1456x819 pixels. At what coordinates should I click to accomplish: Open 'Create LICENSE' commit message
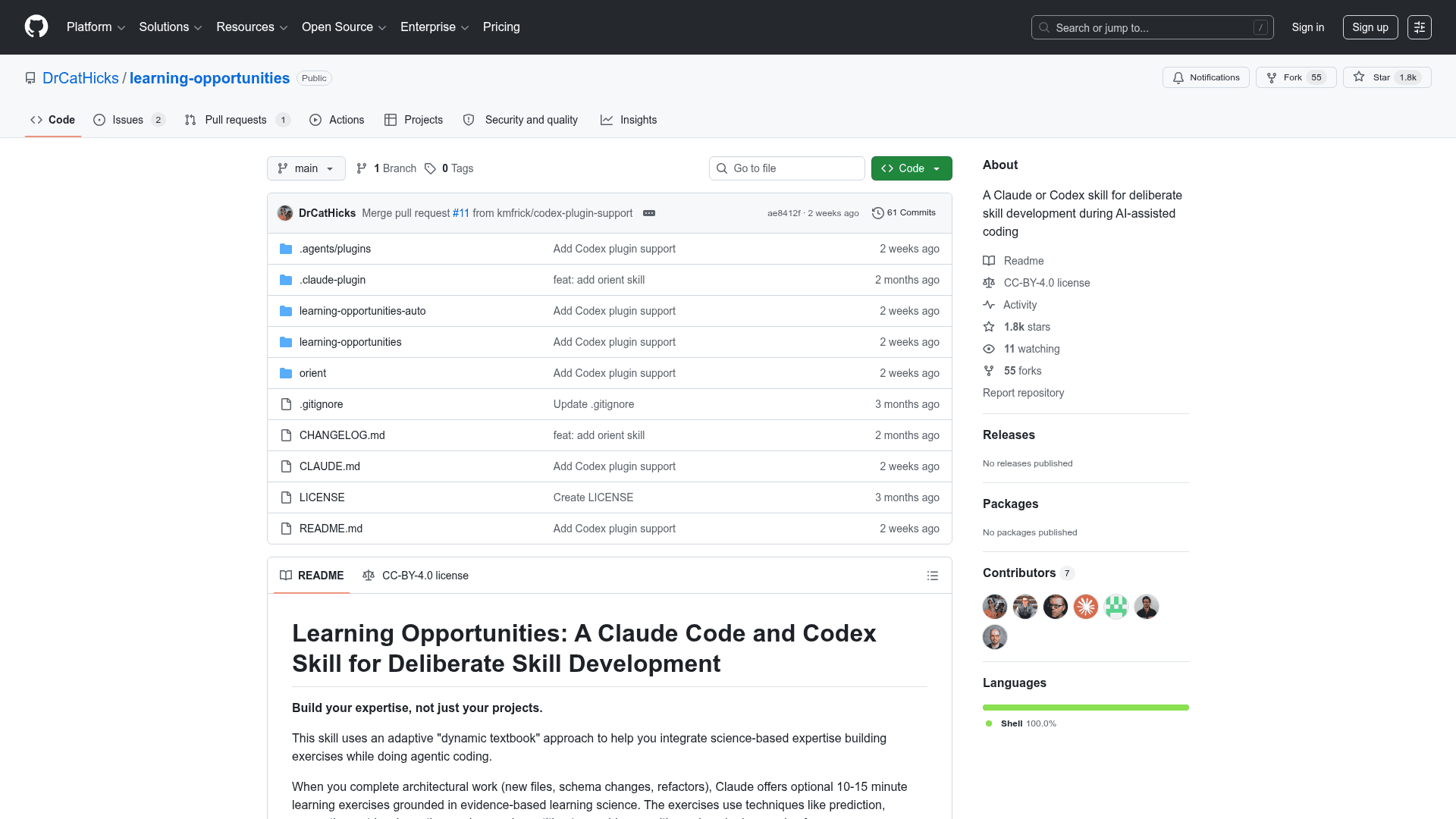[x=593, y=497]
